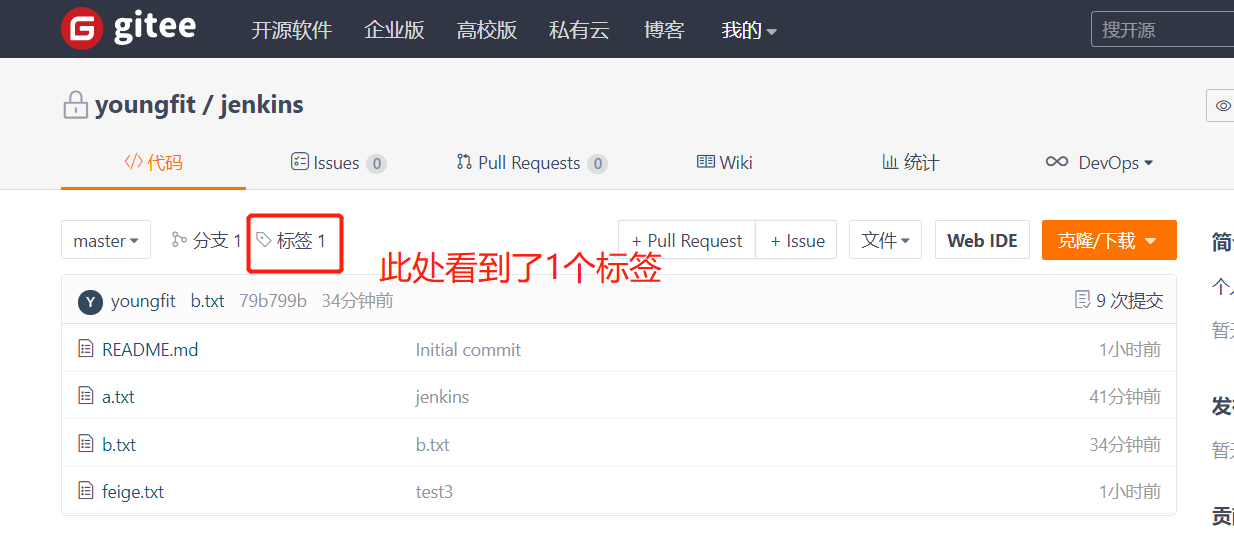Click the file icon next to feige.txt
This screenshot has width=1234, height=533.
click(x=86, y=491)
